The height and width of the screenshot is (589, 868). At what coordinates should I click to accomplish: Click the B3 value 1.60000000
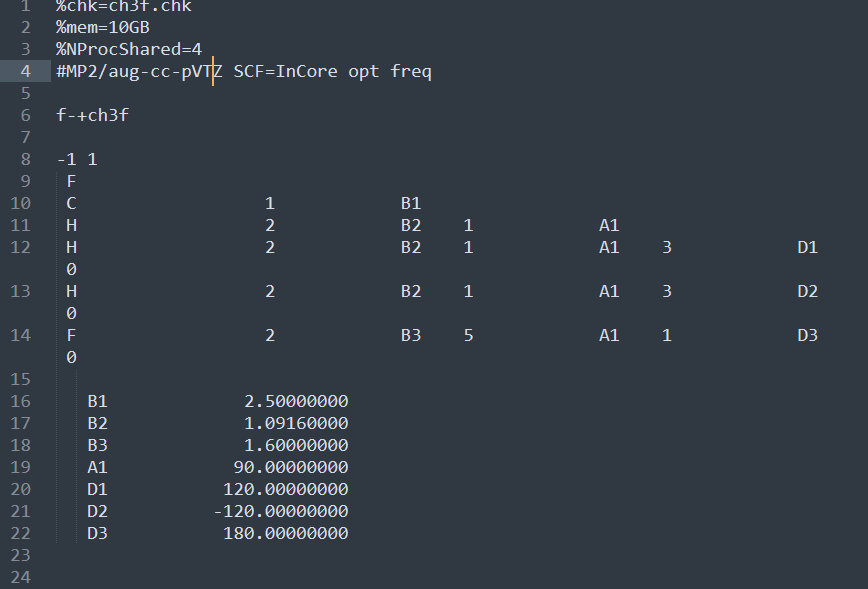(296, 445)
